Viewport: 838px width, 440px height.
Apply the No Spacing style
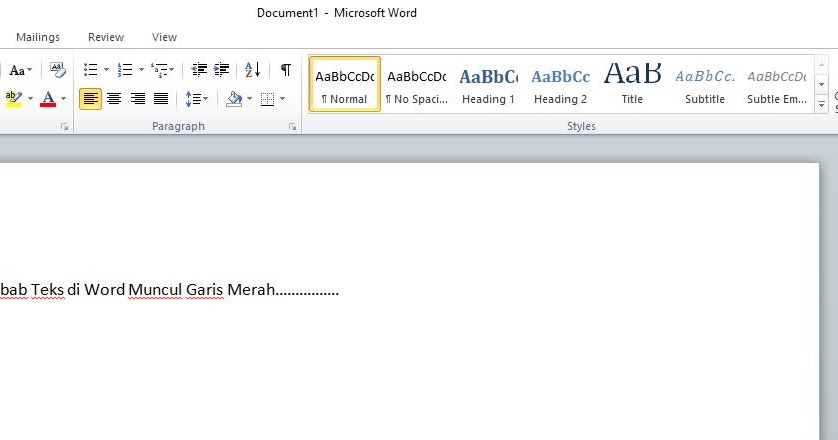point(417,84)
